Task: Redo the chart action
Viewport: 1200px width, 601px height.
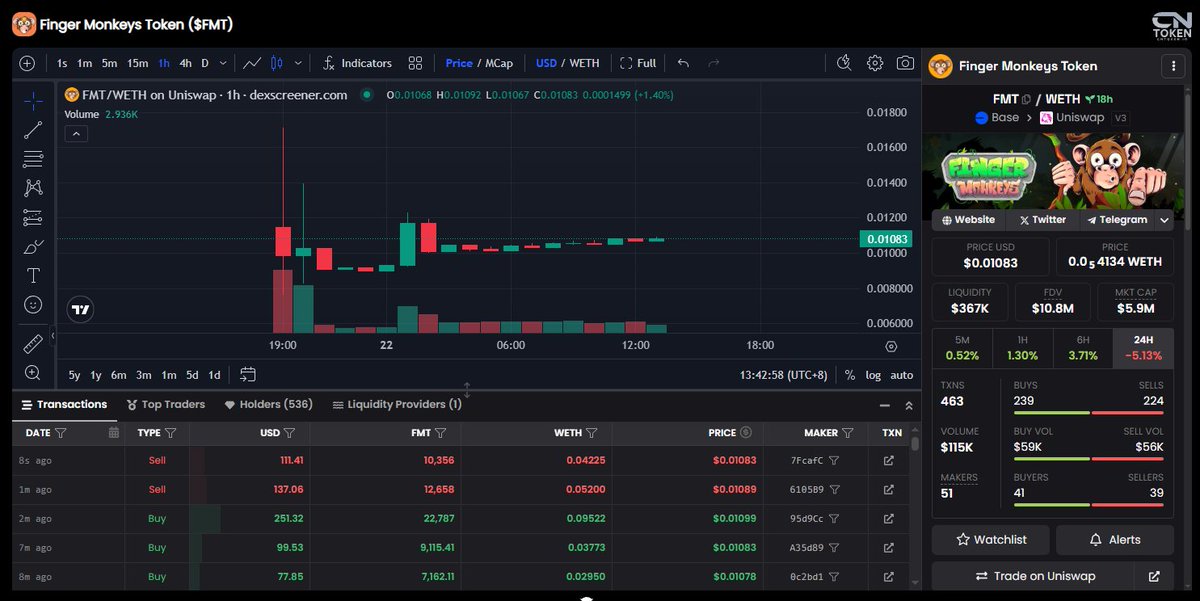Action: (713, 63)
